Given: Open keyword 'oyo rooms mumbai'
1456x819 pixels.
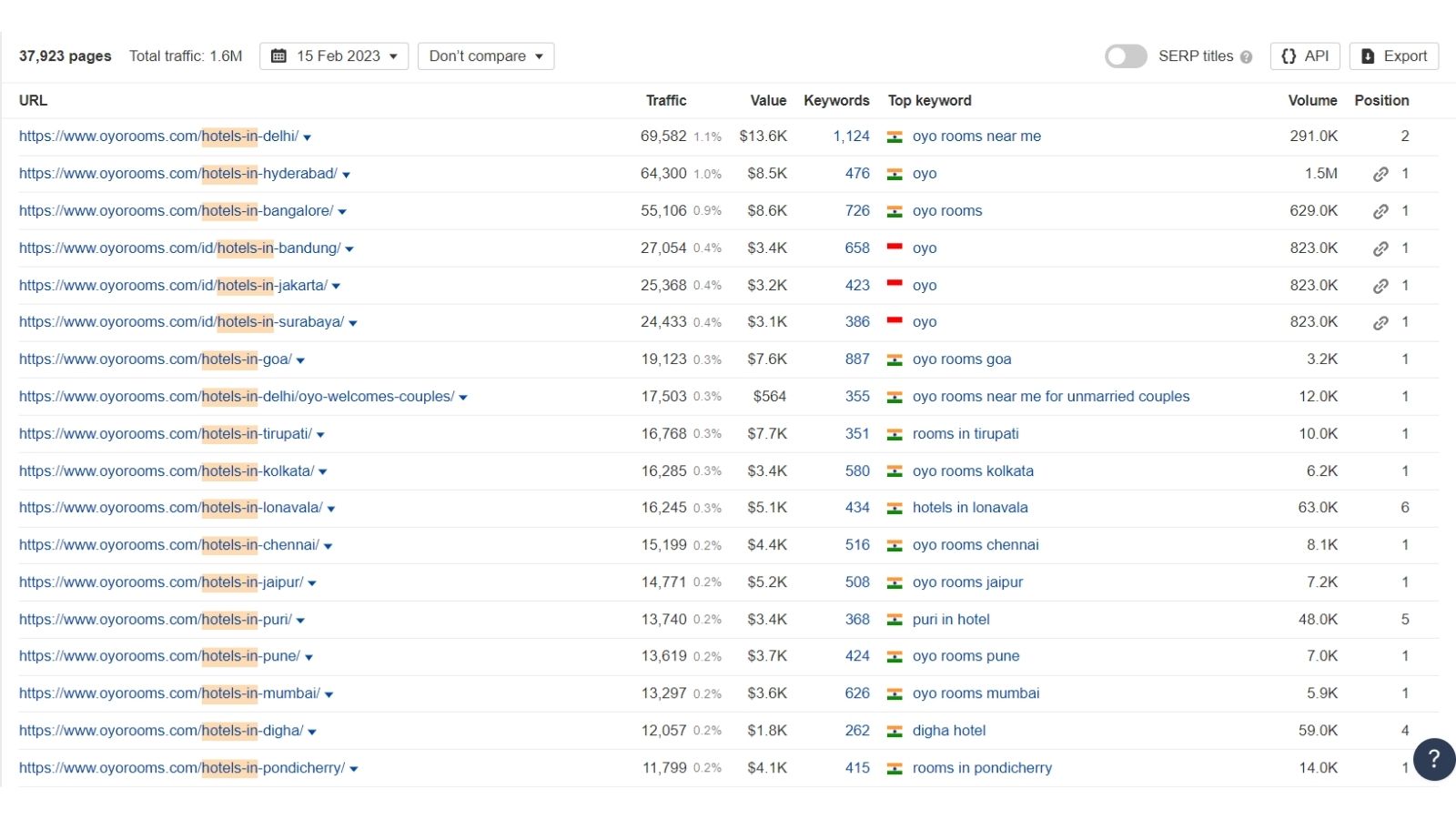Looking at the screenshot, I should [976, 693].
